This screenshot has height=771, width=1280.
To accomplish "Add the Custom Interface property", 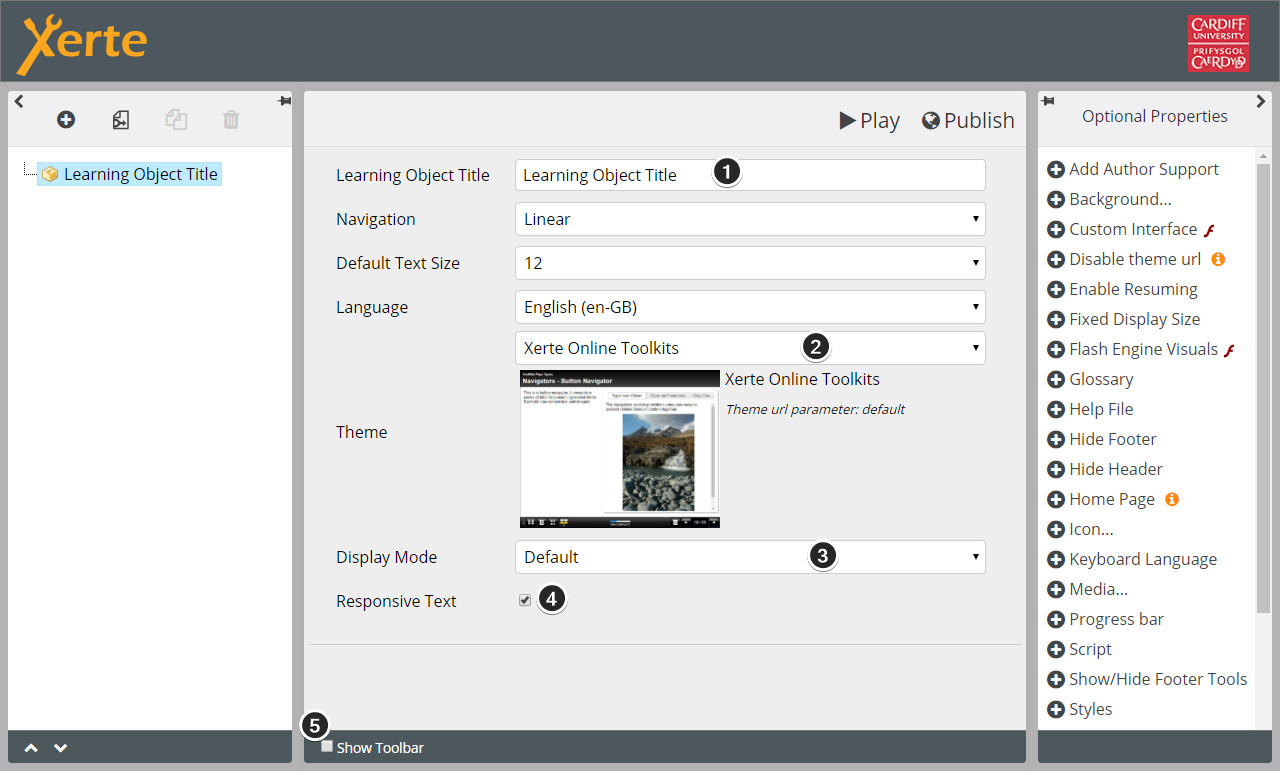I will pyautogui.click(x=1122, y=229).
